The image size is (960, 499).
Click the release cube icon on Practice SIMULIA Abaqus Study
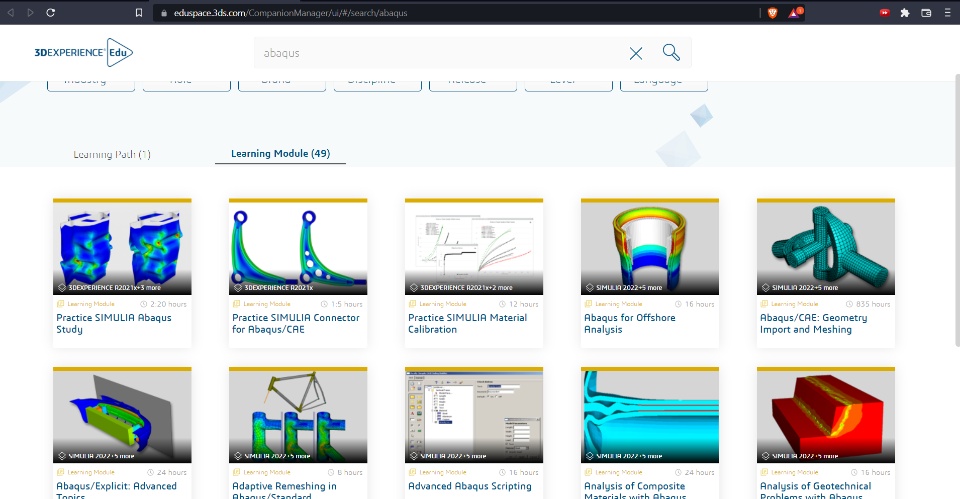point(62,287)
